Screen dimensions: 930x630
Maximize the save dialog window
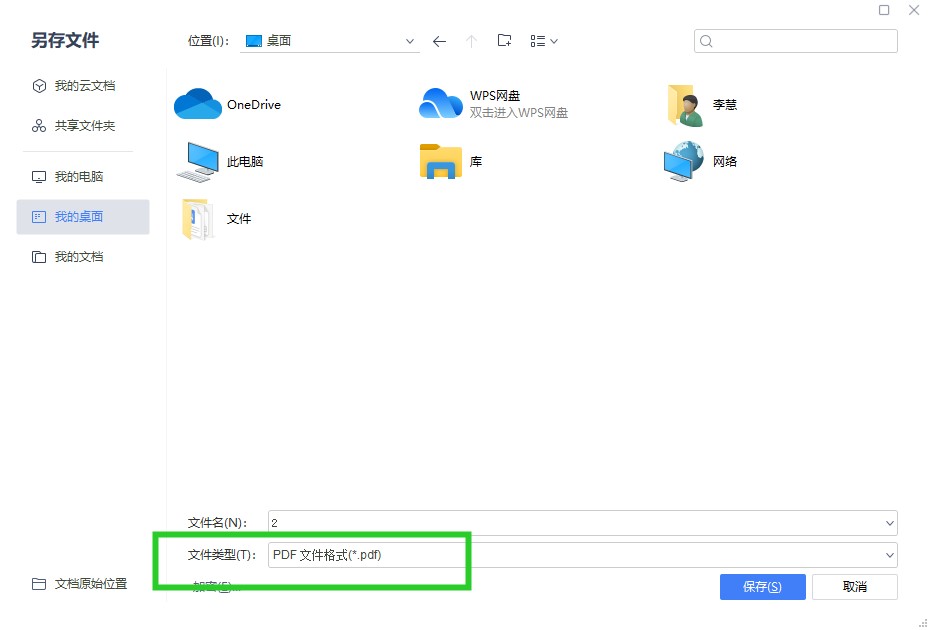[x=884, y=10]
